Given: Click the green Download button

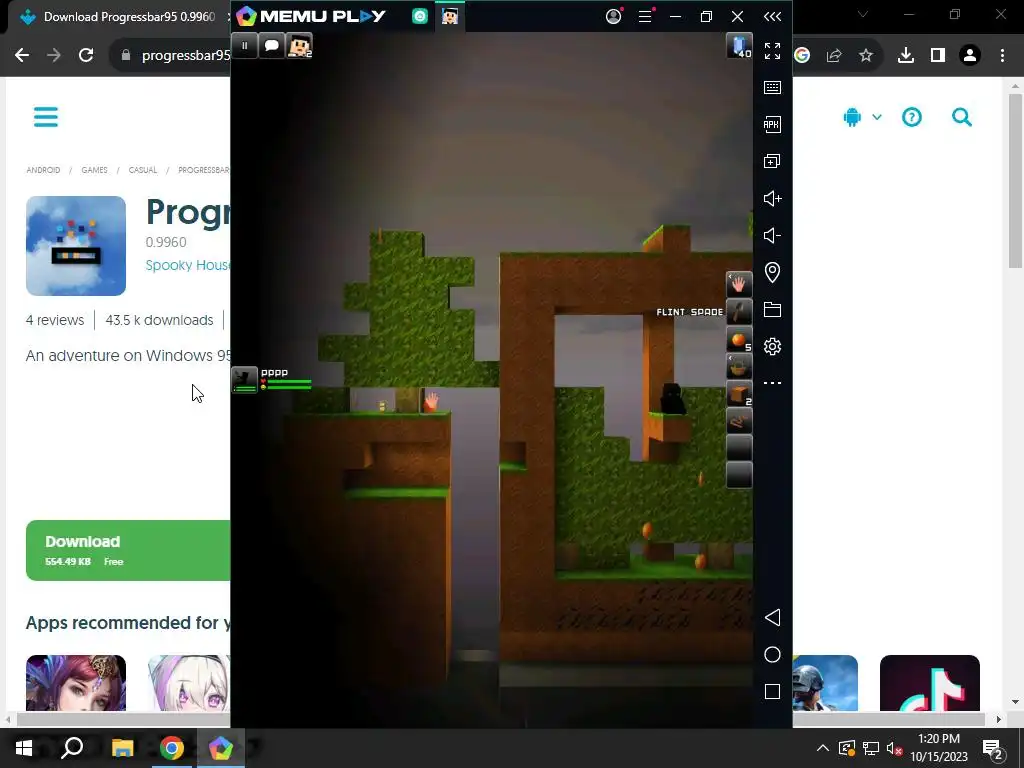Looking at the screenshot, I should (128, 551).
